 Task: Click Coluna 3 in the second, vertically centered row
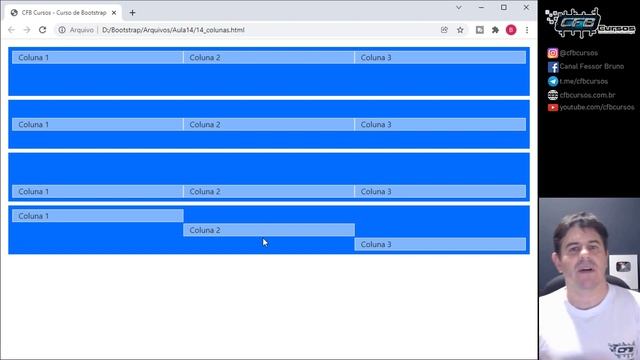point(440,124)
